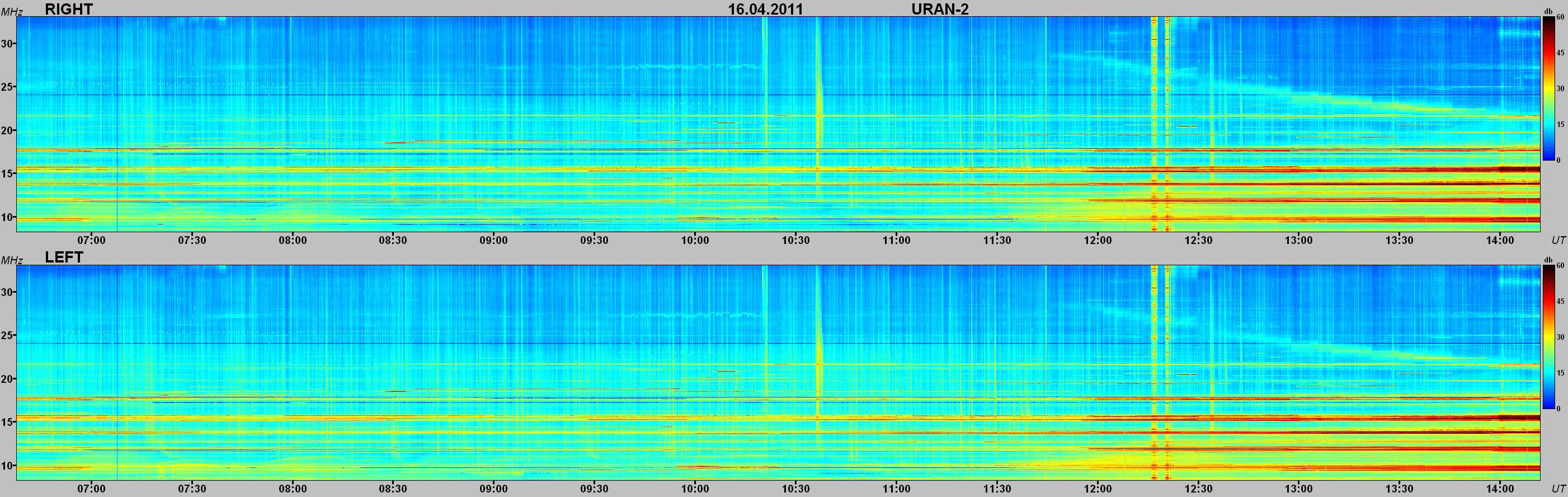Click the db label above the LEFT panel colorbar
Image resolution: width=1568 pixels, height=497 pixels.
(1548, 260)
